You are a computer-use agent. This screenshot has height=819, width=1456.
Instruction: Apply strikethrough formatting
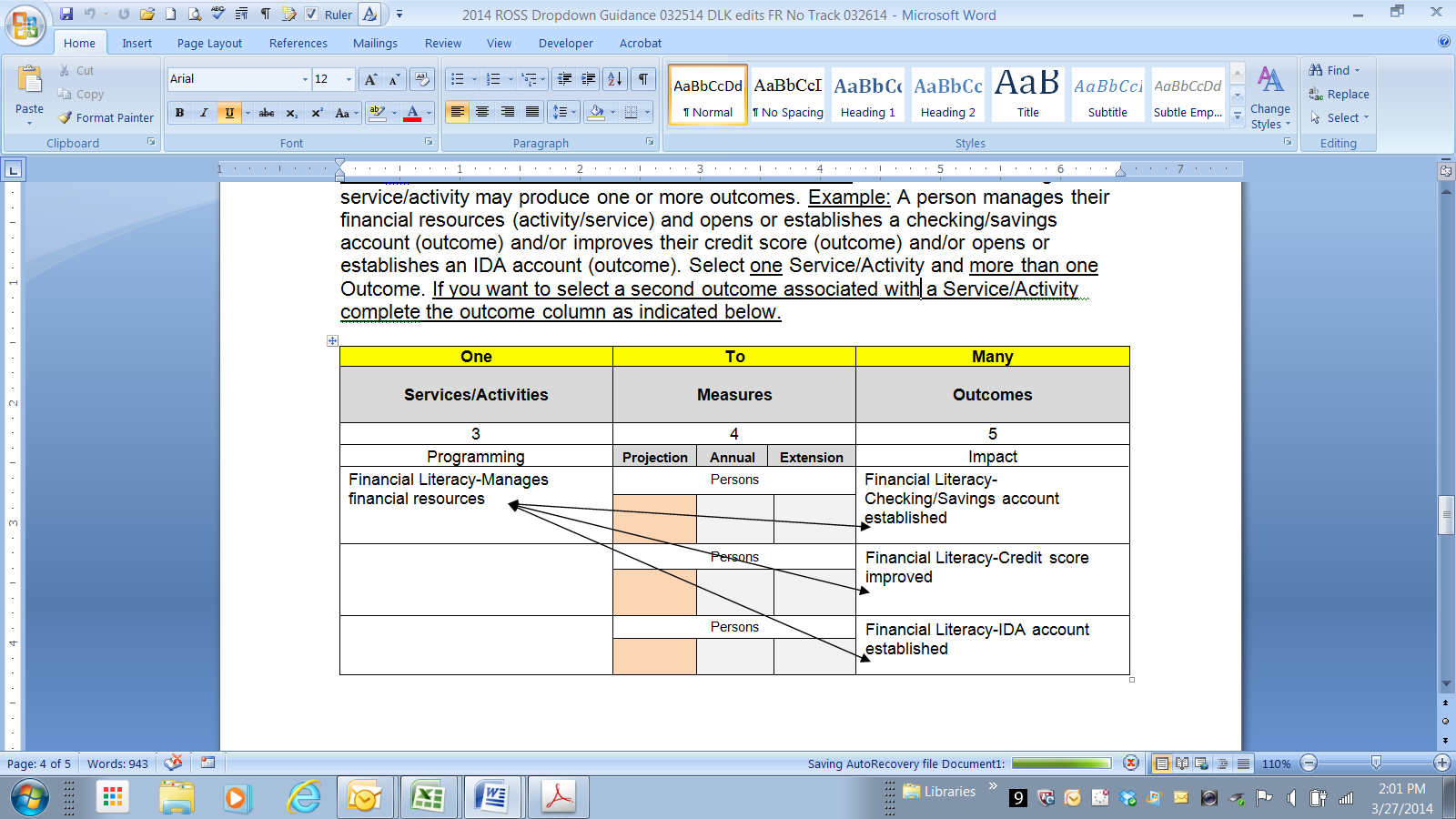pos(267,113)
